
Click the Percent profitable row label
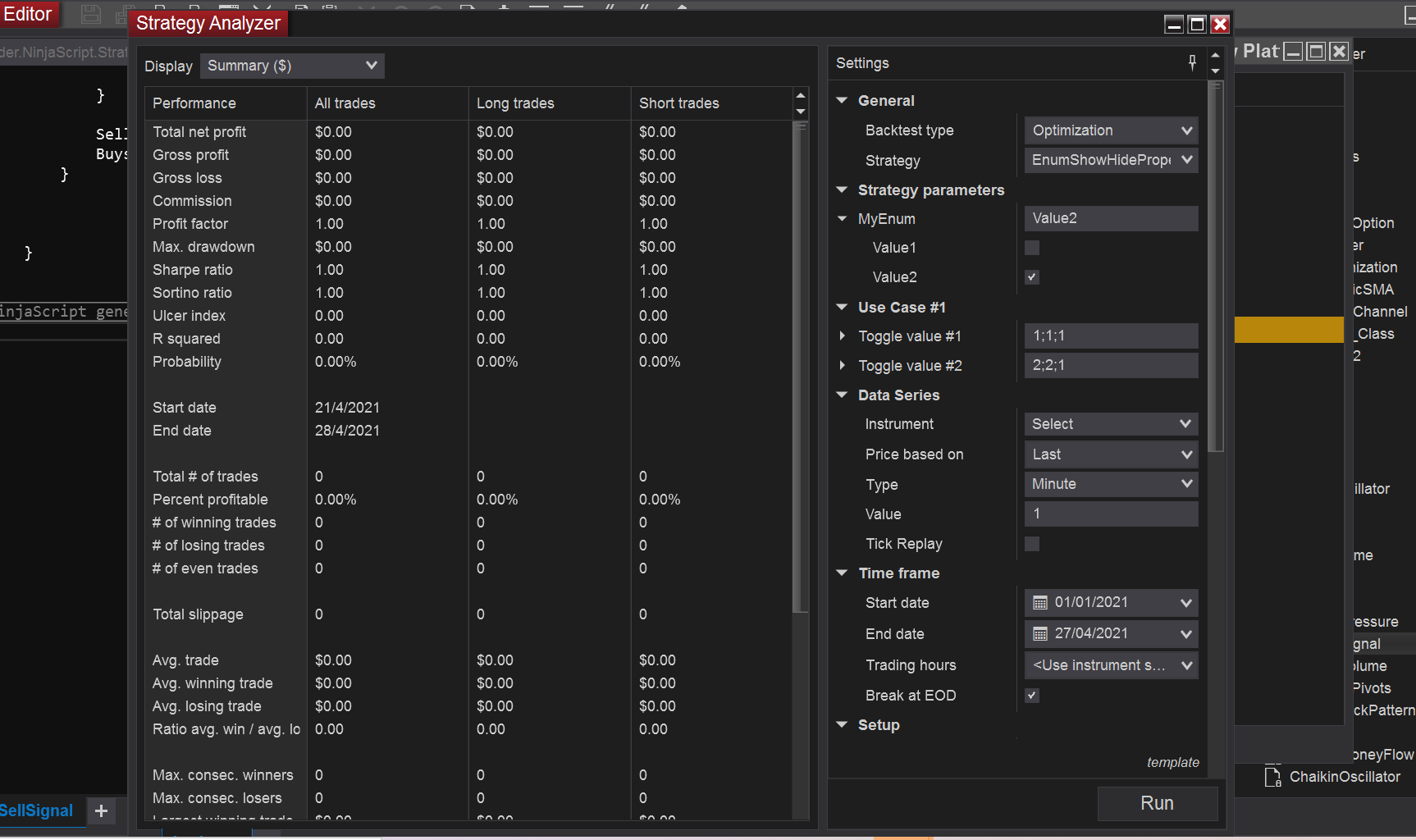[x=210, y=500]
